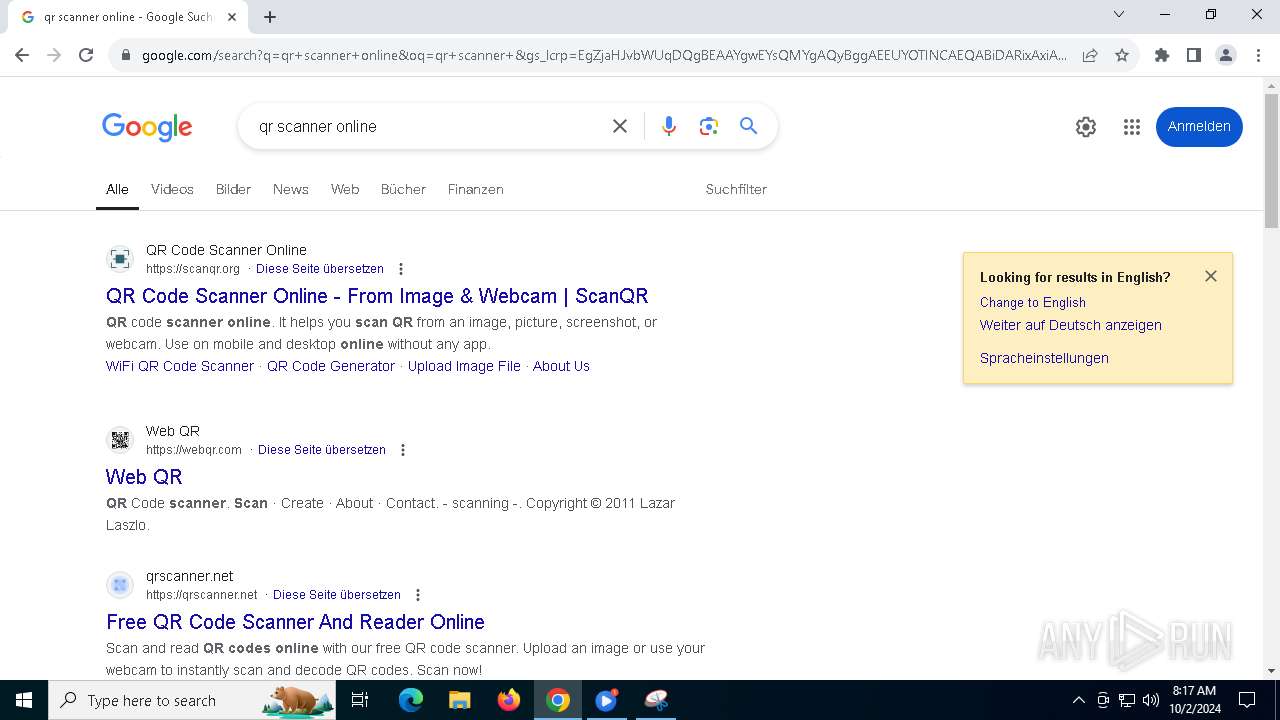This screenshot has width=1280, height=720.
Task: Reload the page
Action: coord(86,55)
